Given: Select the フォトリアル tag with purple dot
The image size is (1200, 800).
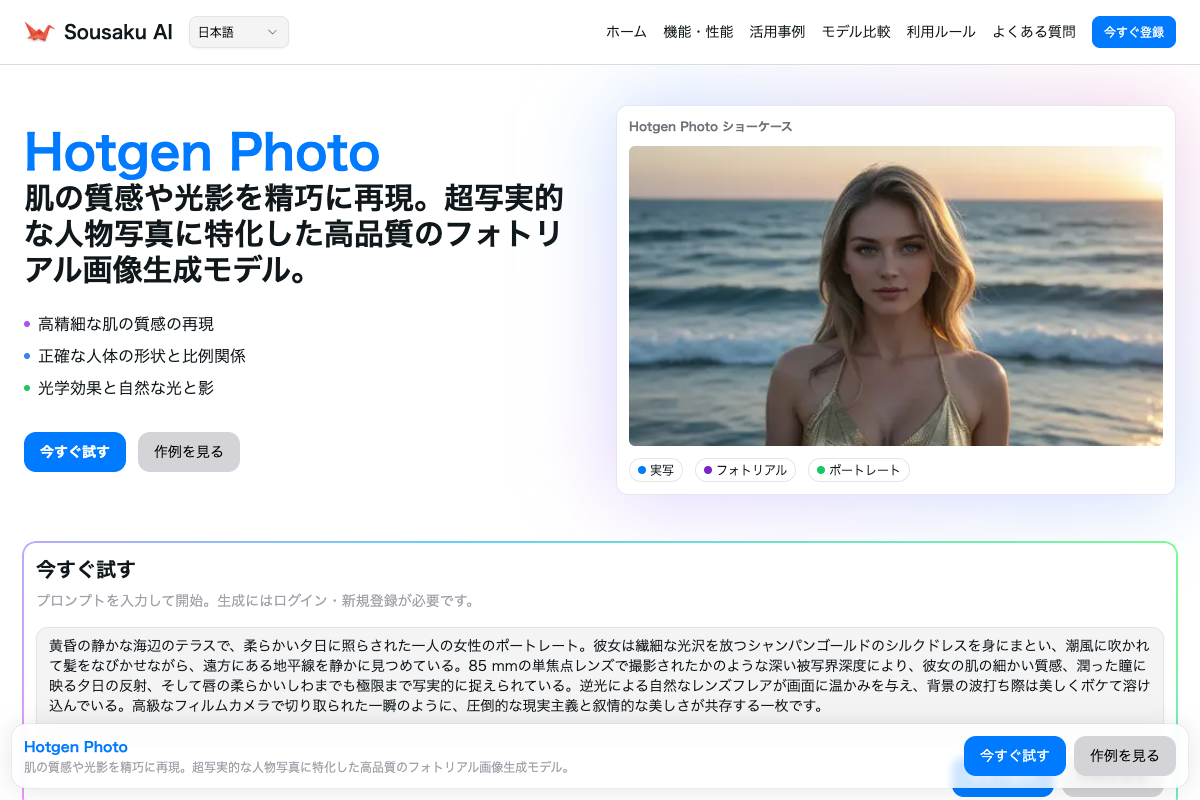Looking at the screenshot, I should [x=745, y=470].
